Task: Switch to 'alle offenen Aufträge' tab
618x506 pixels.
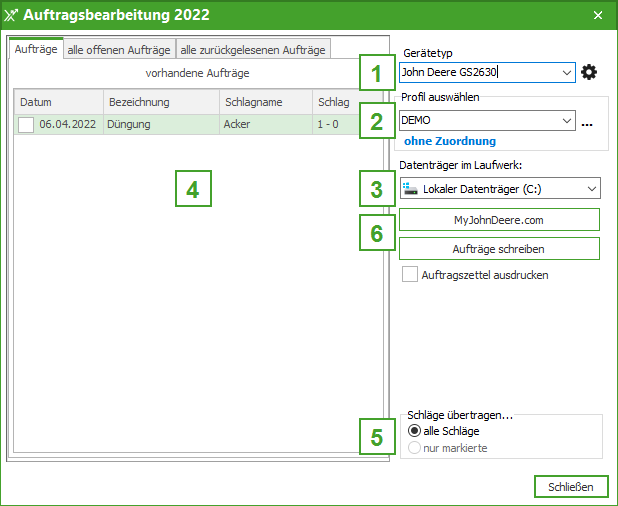Action: 119,50
